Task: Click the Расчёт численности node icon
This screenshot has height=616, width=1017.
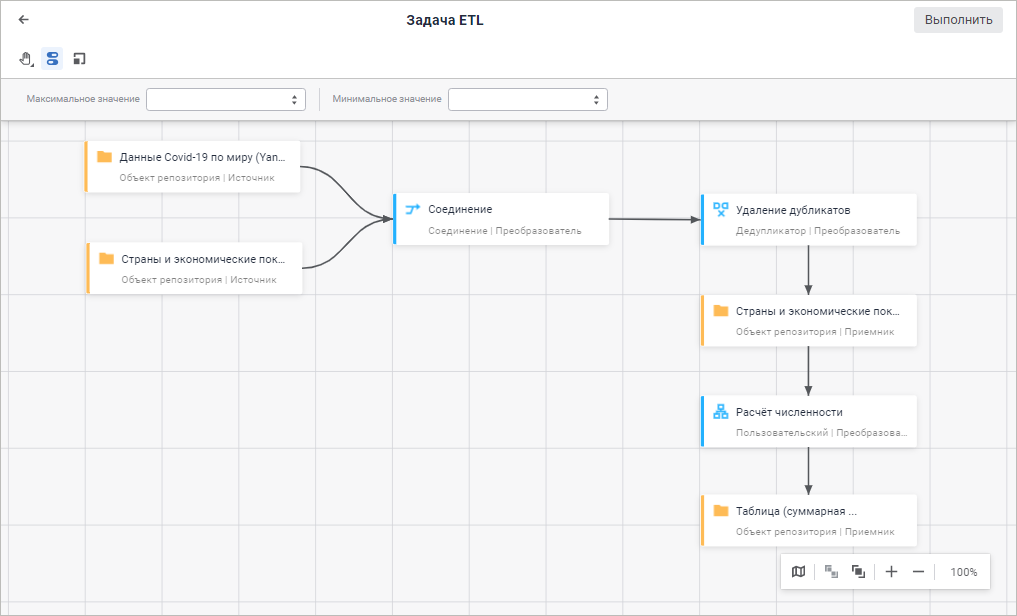Action: (721, 412)
